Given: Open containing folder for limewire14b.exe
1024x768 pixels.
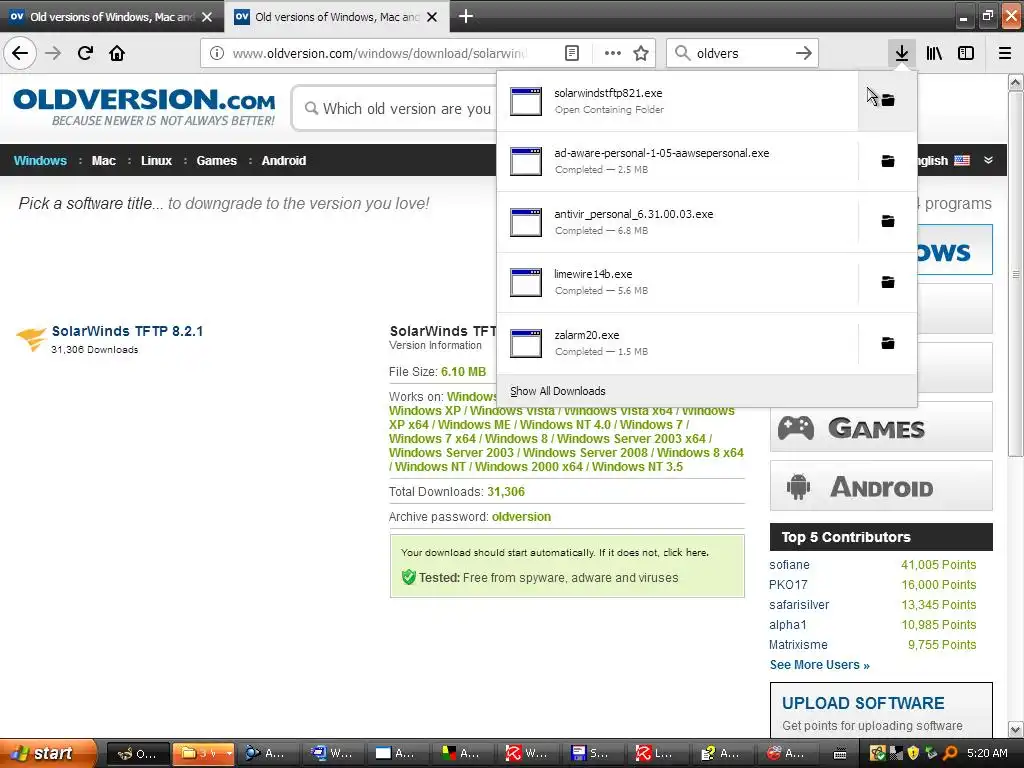Looking at the screenshot, I should click(888, 282).
